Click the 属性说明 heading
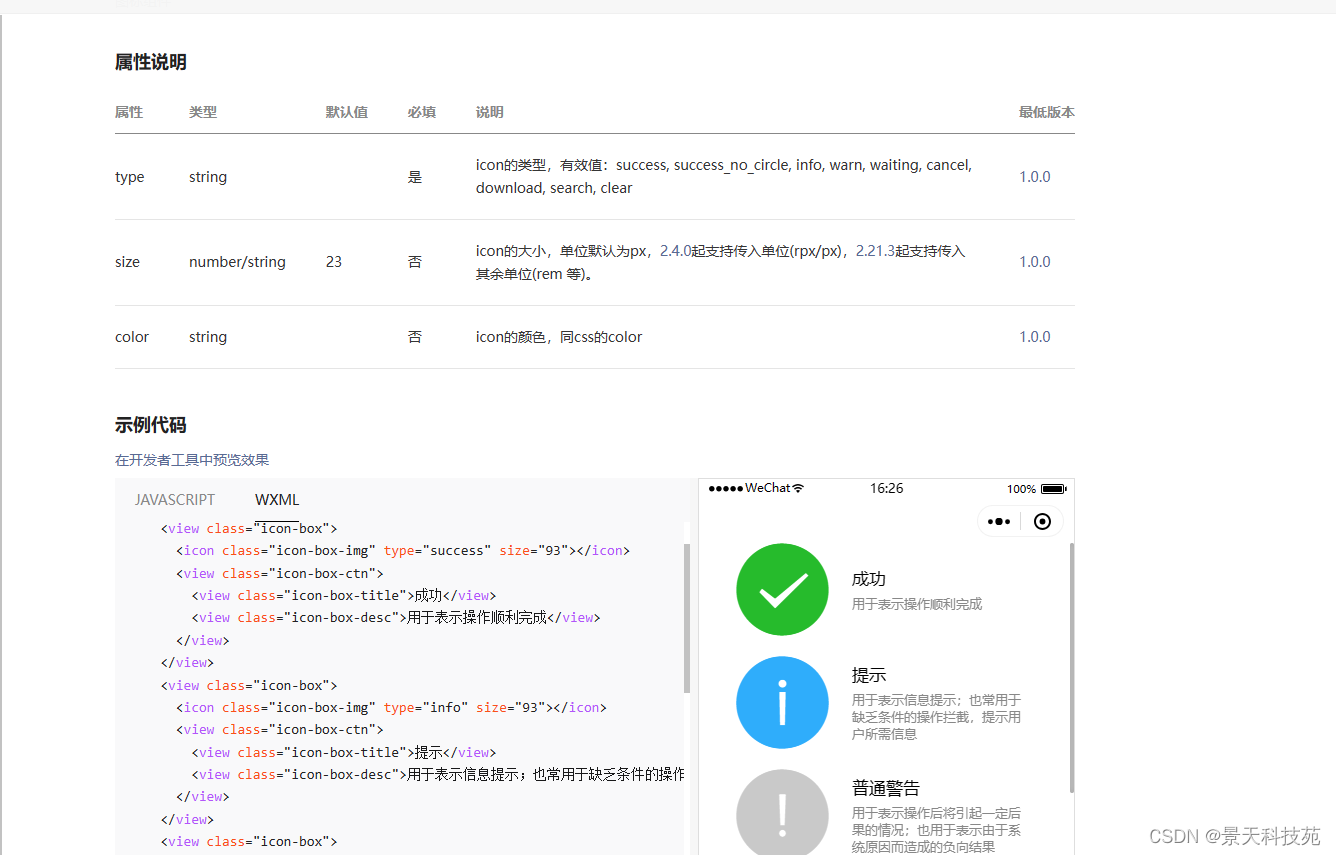1336x855 pixels. coord(151,62)
